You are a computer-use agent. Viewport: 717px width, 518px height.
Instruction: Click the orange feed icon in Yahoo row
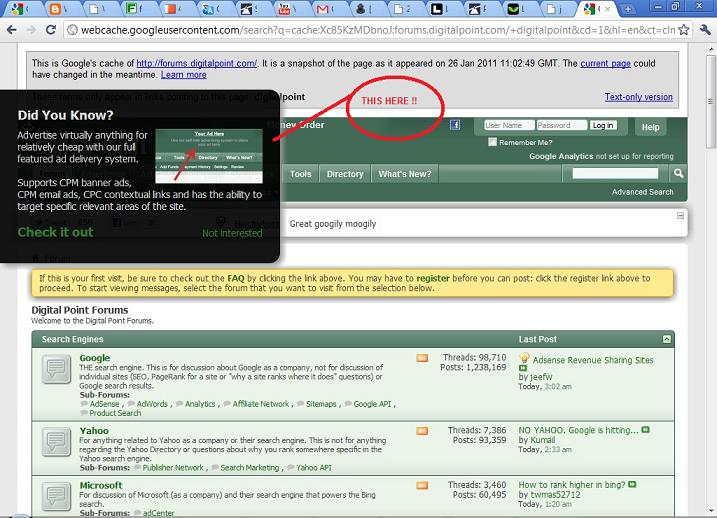422,431
